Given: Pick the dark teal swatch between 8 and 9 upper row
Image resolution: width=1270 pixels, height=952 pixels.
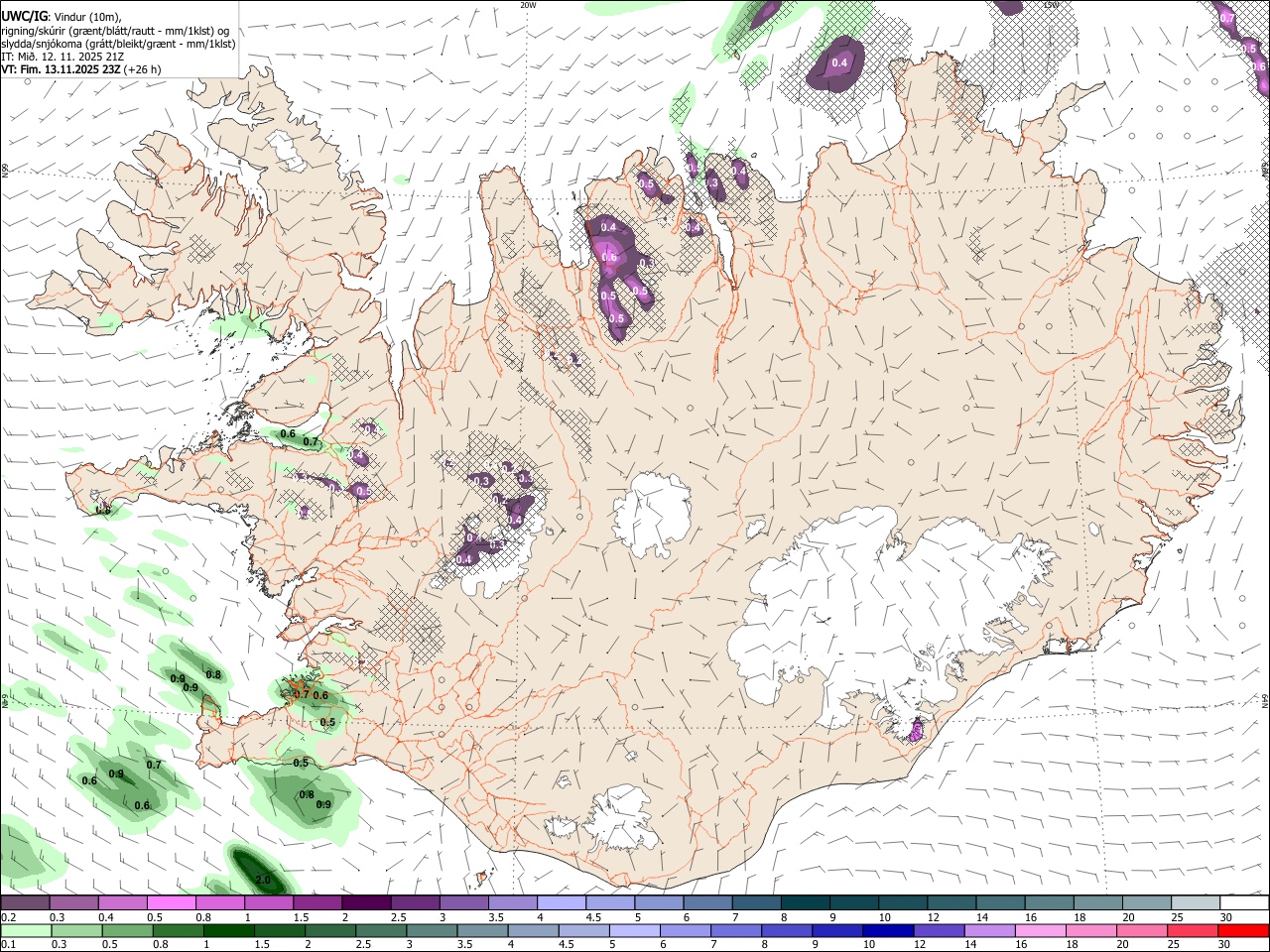Looking at the screenshot, I should click(x=806, y=903).
